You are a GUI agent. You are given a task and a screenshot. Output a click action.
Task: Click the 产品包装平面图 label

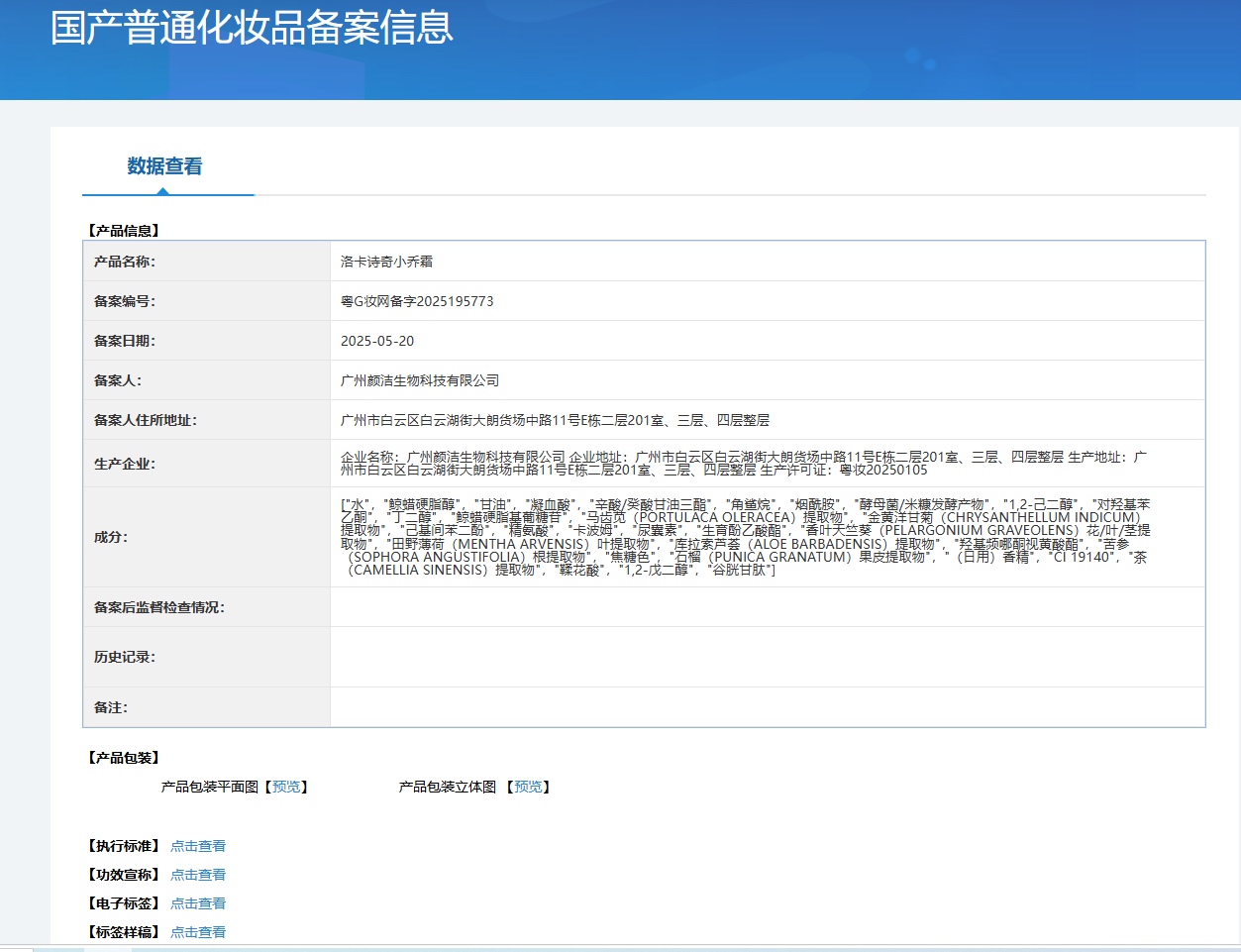click(210, 787)
